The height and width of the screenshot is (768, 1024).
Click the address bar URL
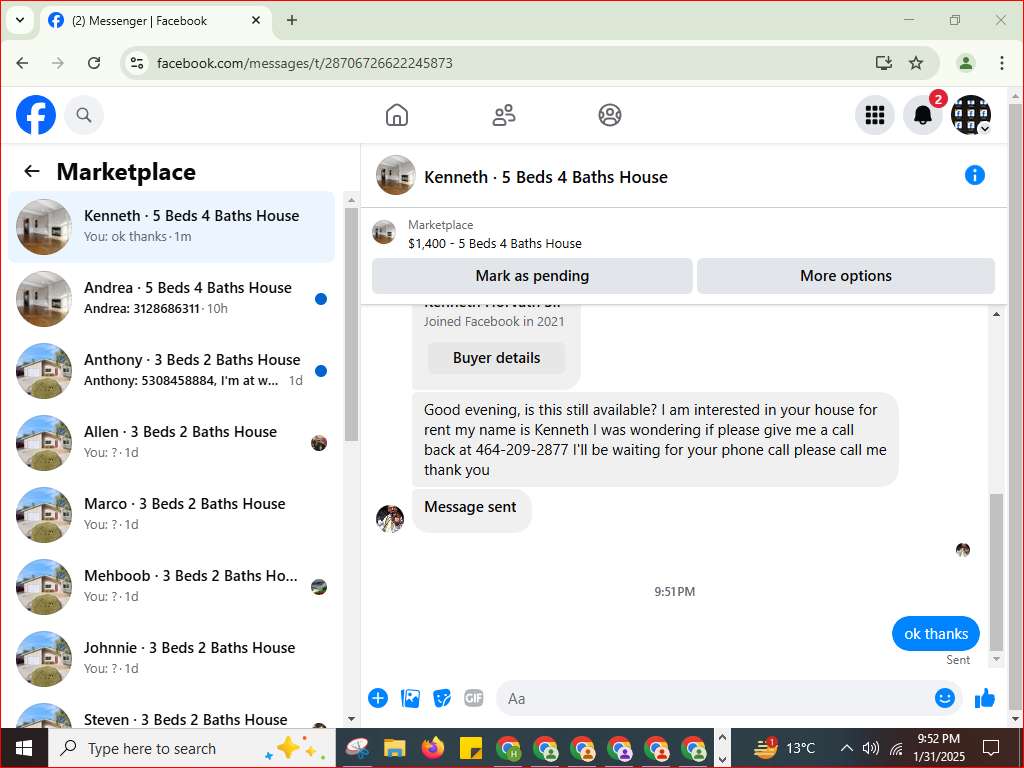coord(305,63)
